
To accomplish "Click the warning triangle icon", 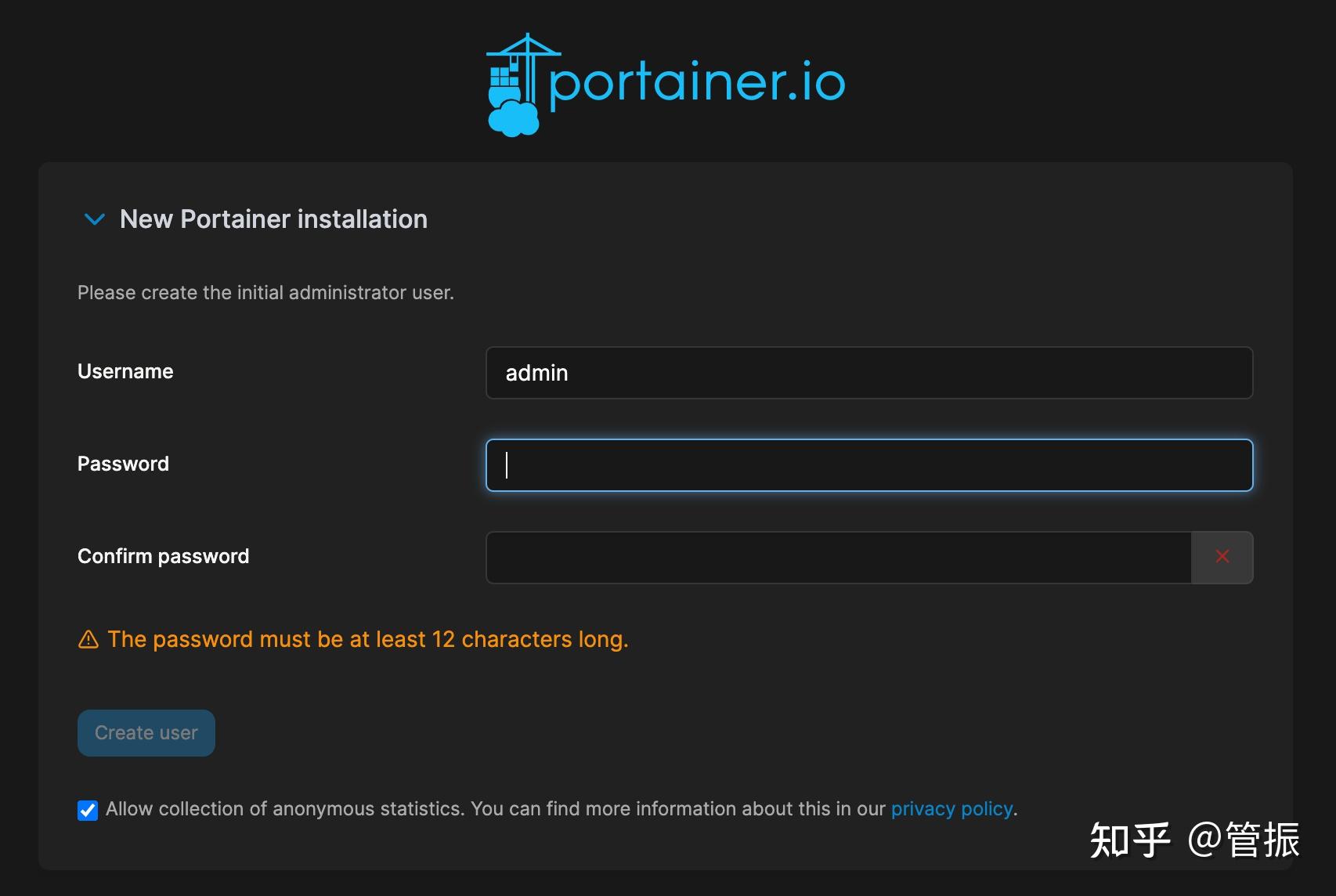I will [x=88, y=640].
